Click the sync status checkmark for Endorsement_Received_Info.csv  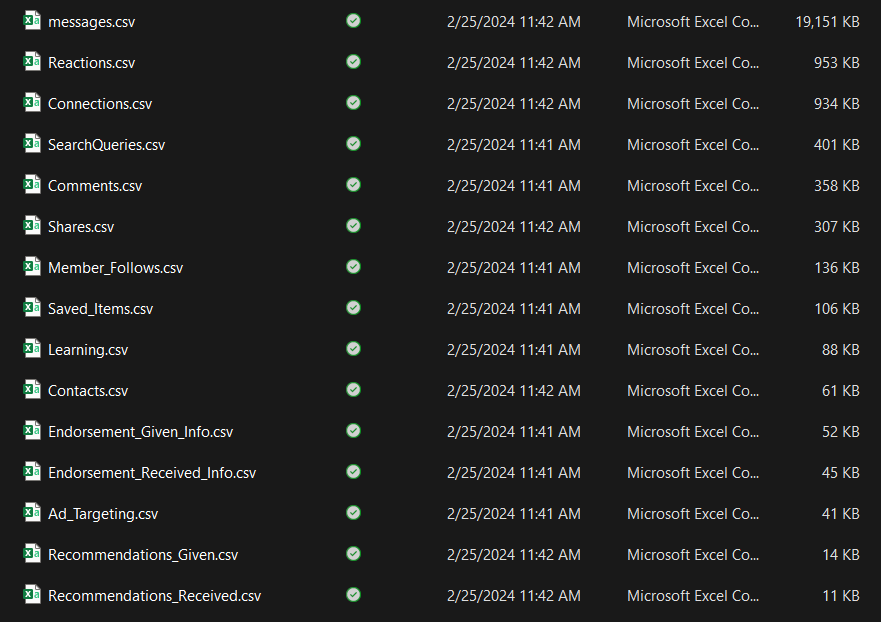pyautogui.click(x=353, y=472)
